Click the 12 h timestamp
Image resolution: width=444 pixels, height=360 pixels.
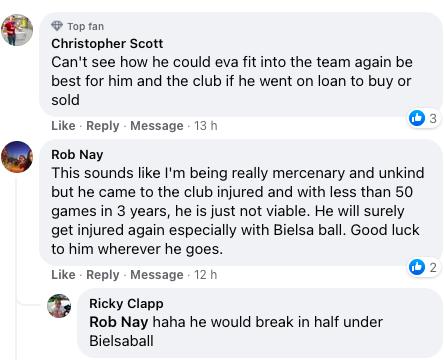[x=206, y=275]
